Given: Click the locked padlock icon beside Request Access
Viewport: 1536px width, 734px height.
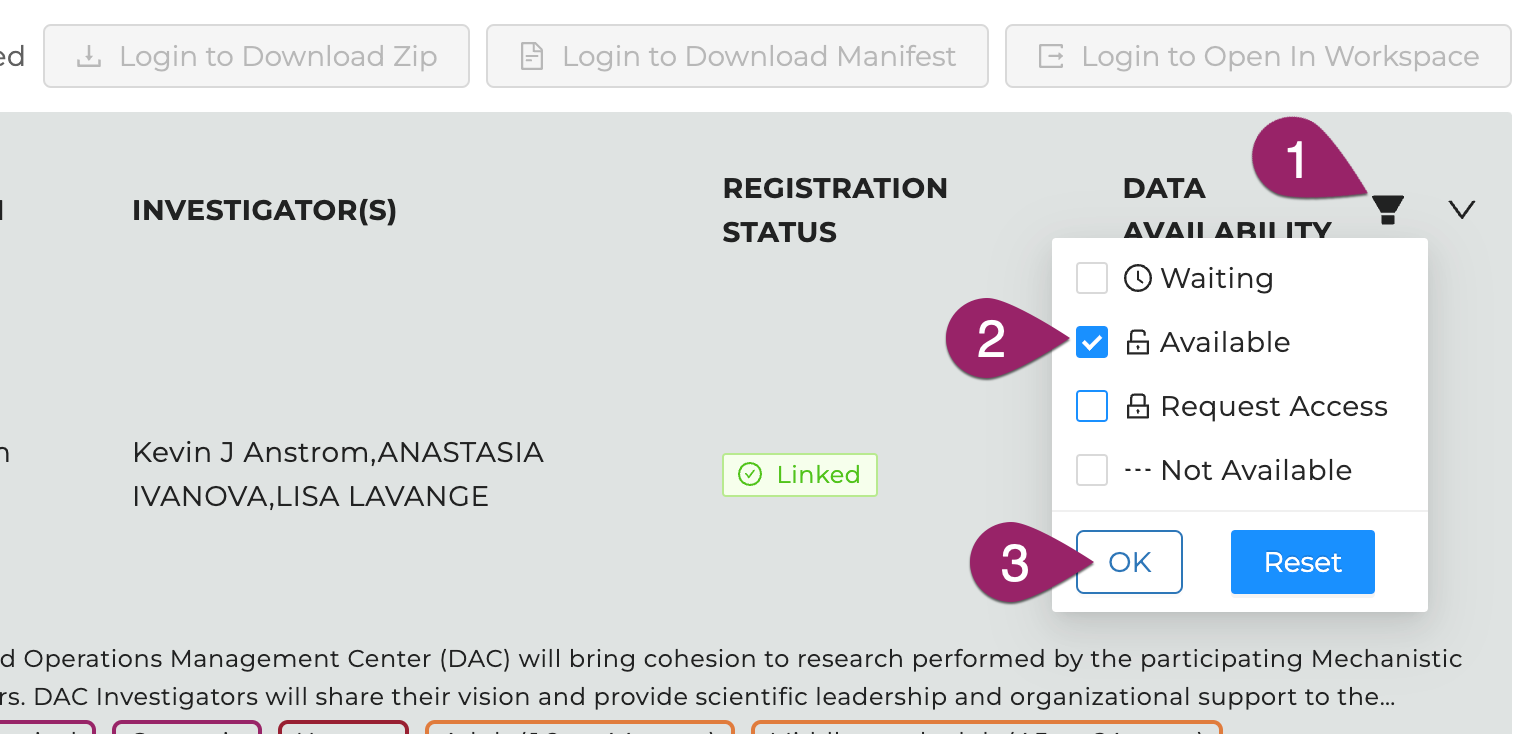Looking at the screenshot, I should click(1138, 406).
